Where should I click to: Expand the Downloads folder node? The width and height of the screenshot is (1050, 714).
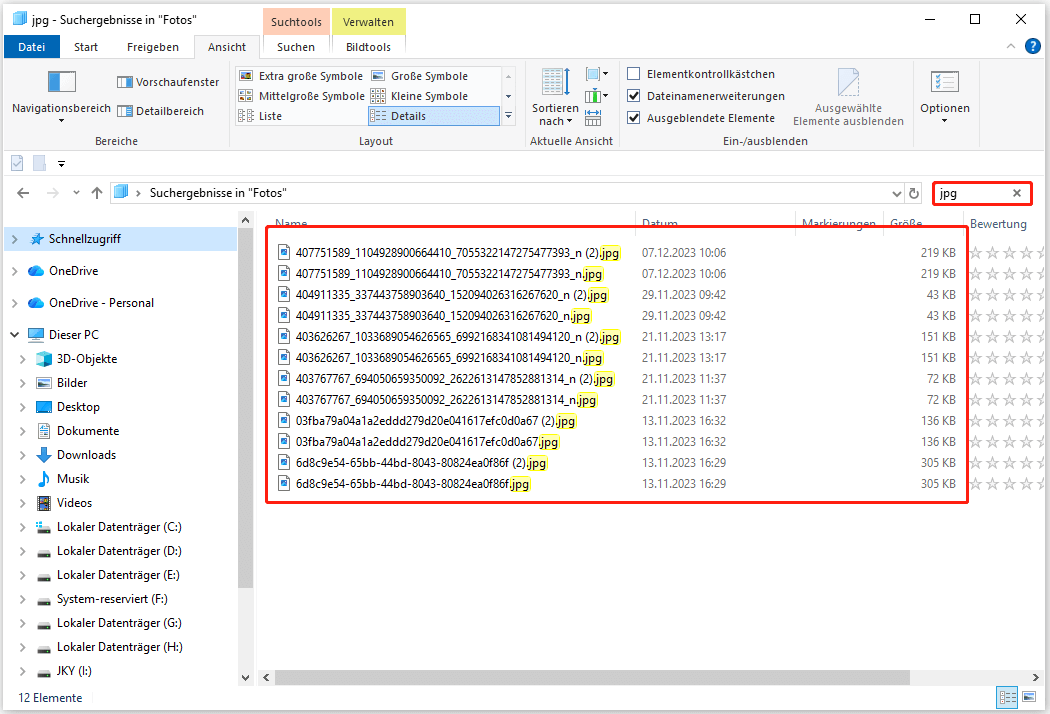(23, 455)
